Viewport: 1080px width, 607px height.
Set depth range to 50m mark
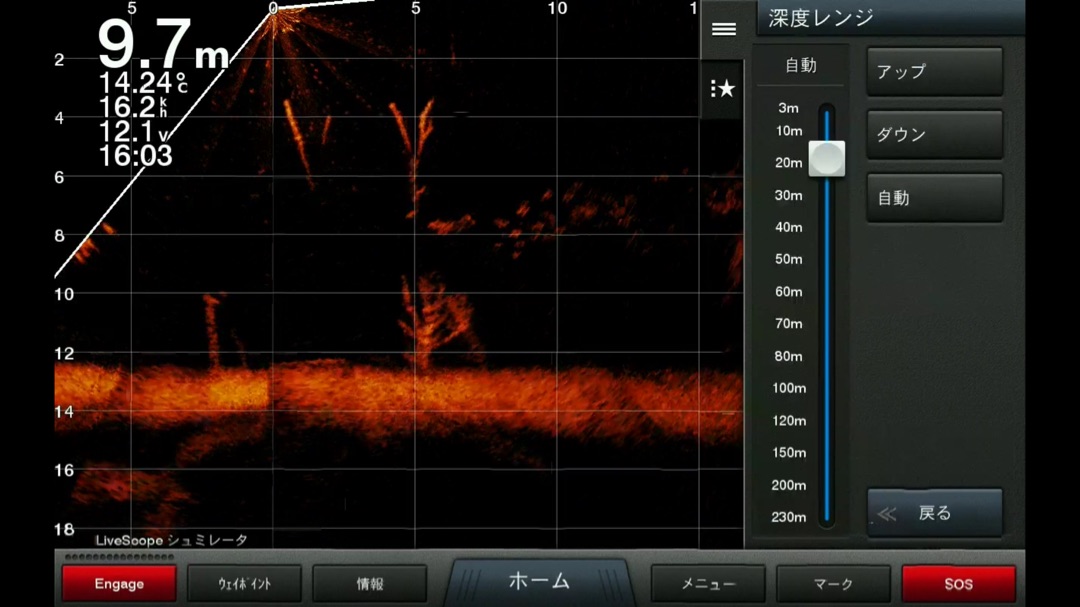click(789, 259)
